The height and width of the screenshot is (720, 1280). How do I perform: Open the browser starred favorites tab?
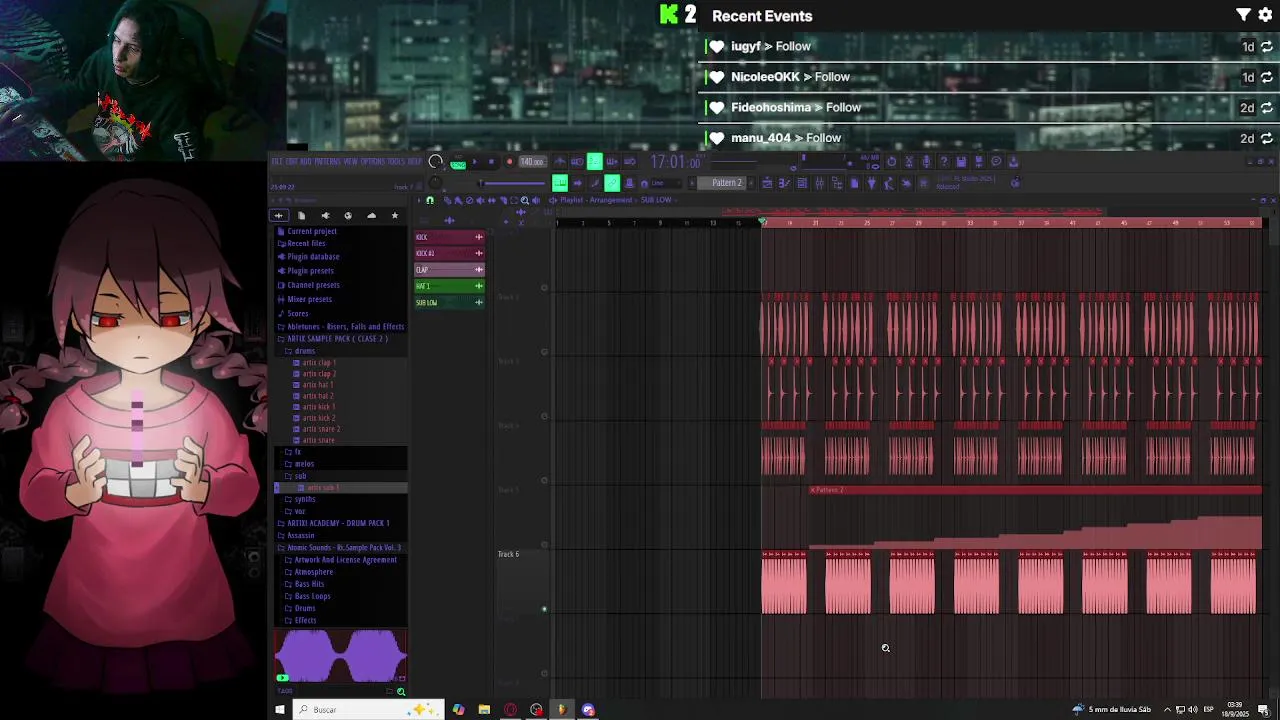point(394,216)
